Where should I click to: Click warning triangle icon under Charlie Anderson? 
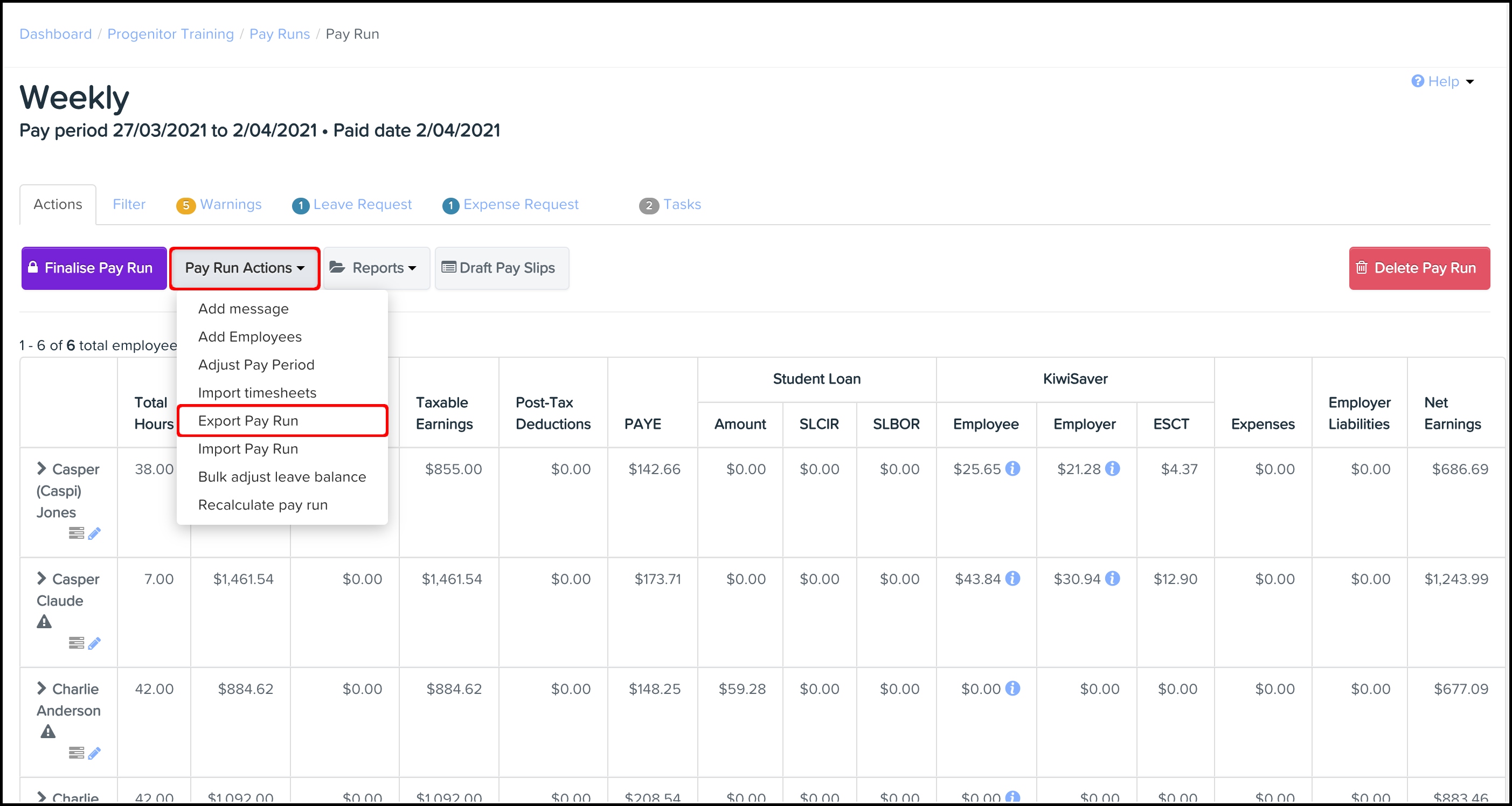[48, 732]
